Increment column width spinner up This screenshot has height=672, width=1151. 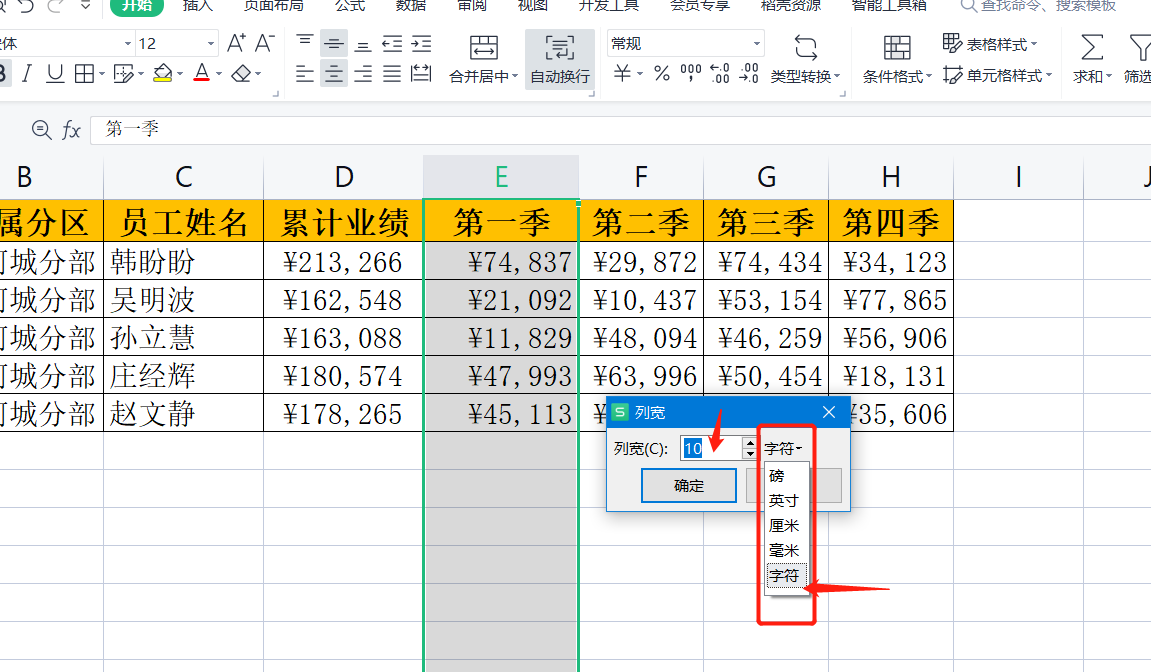coord(749,443)
